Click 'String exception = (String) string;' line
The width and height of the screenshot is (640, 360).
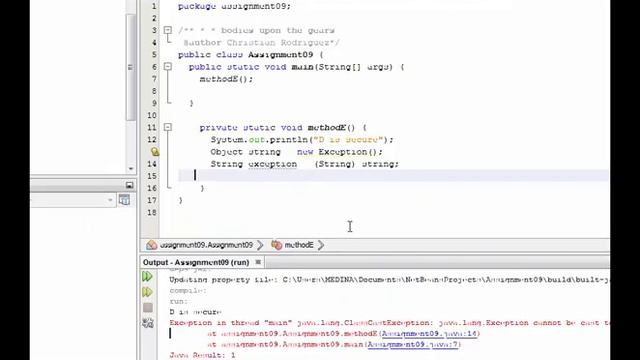[x=304, y=164]
